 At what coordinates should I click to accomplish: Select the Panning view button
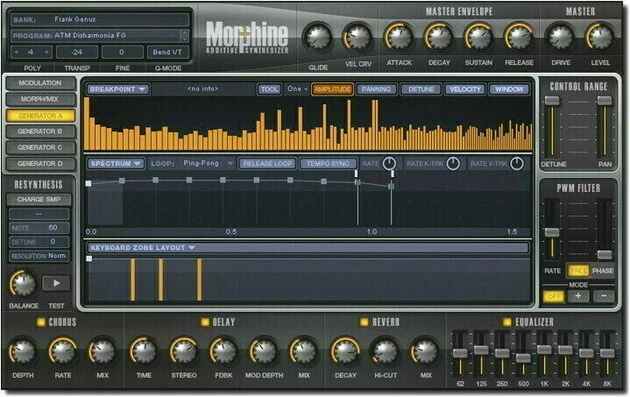(376, 89)
